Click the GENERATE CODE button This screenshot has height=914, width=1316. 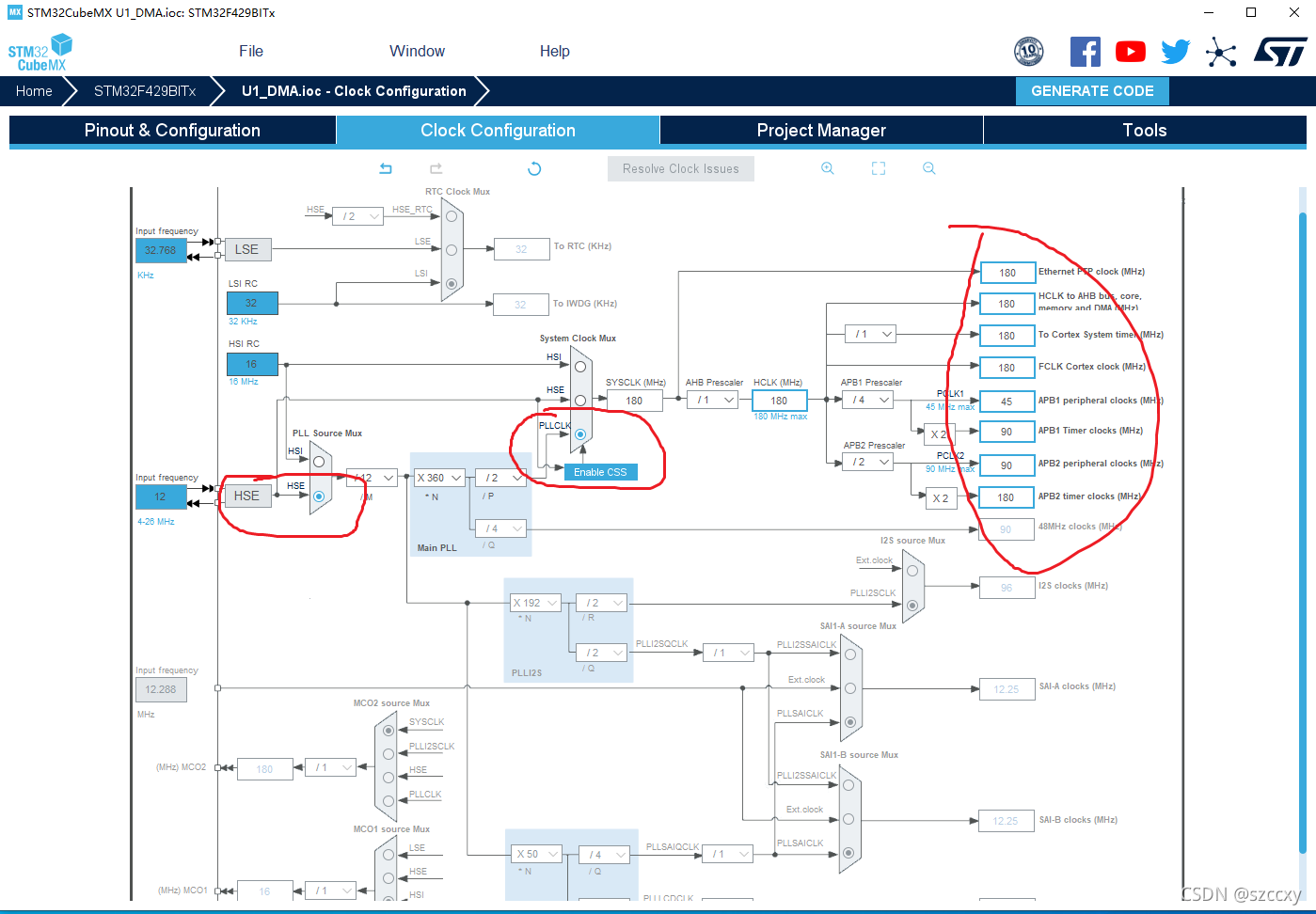(1092, 91)
